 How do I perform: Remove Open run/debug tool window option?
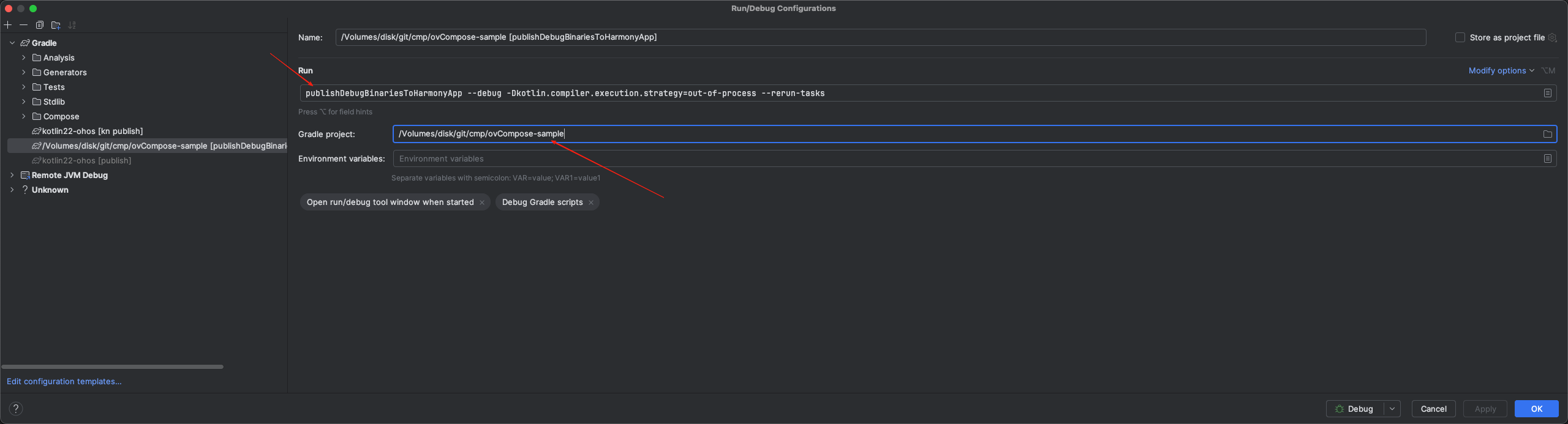coord(482,203)
